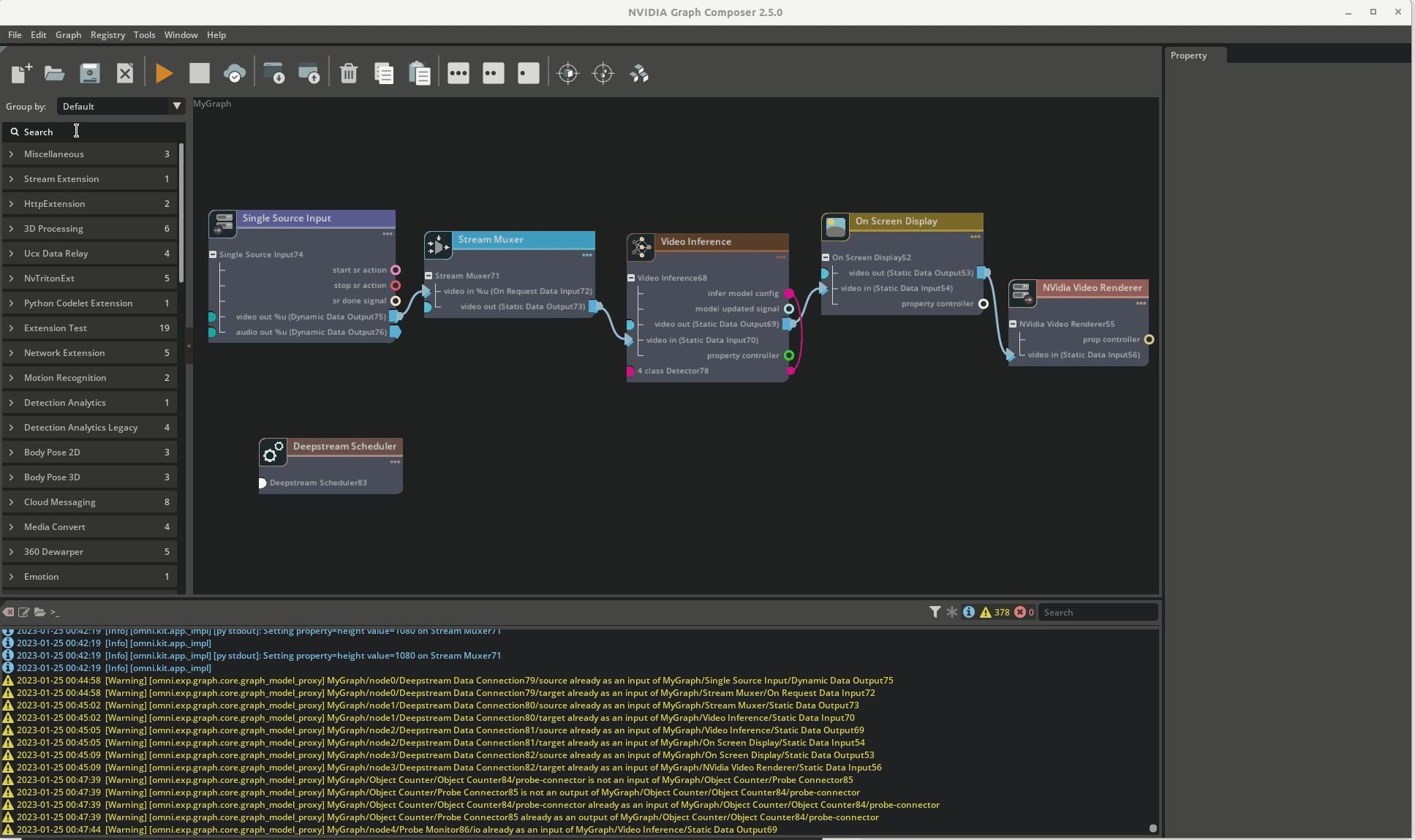Click the console Search field
Image resolution: width=1415 pixels, height=840 pixels.
tap(1097, 612)
